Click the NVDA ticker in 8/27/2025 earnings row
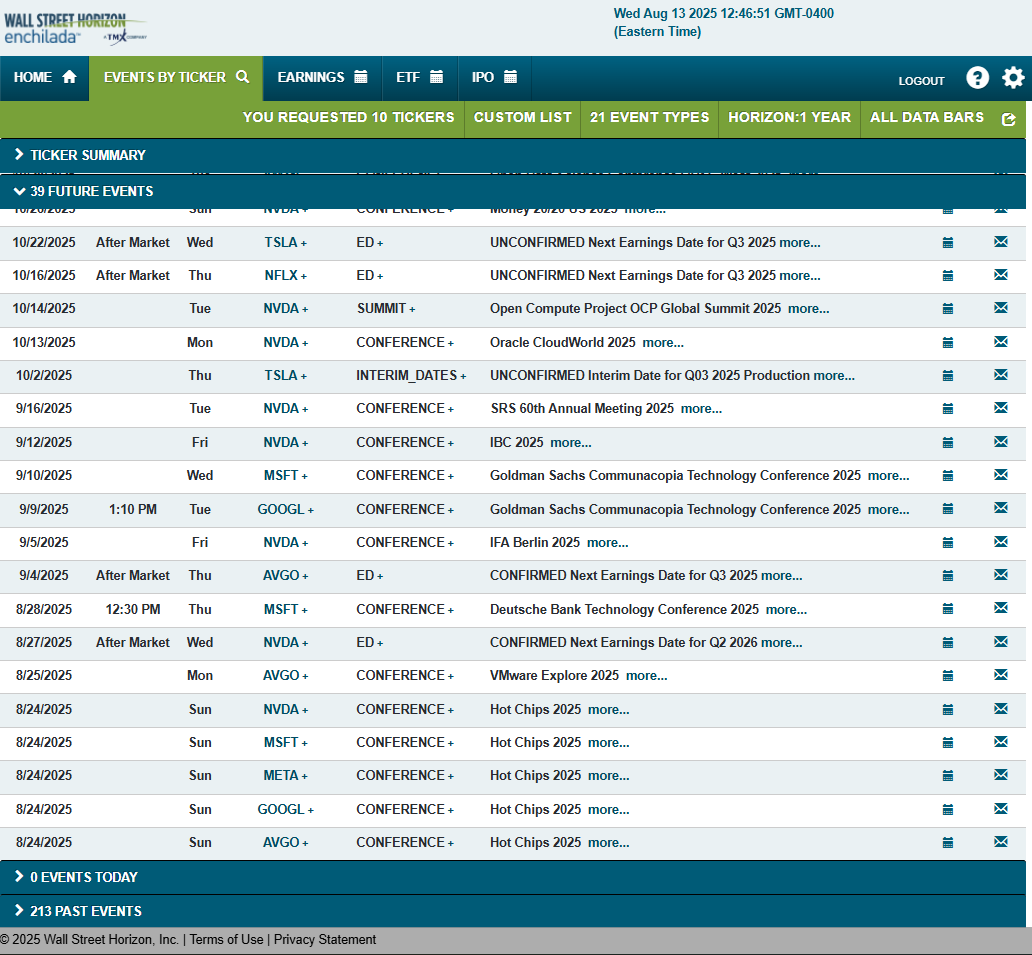Image resolution: width=1032 pixels, height=955 pixels. coord(281,643)
